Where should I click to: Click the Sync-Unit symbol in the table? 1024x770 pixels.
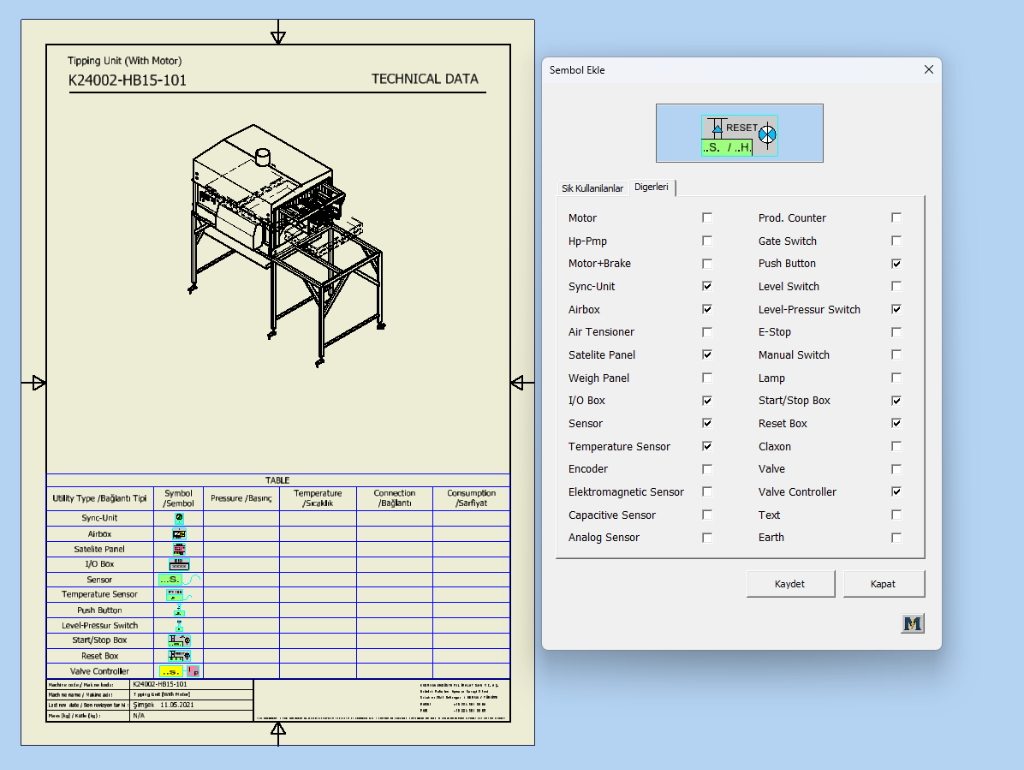click(x=179, y=518)
